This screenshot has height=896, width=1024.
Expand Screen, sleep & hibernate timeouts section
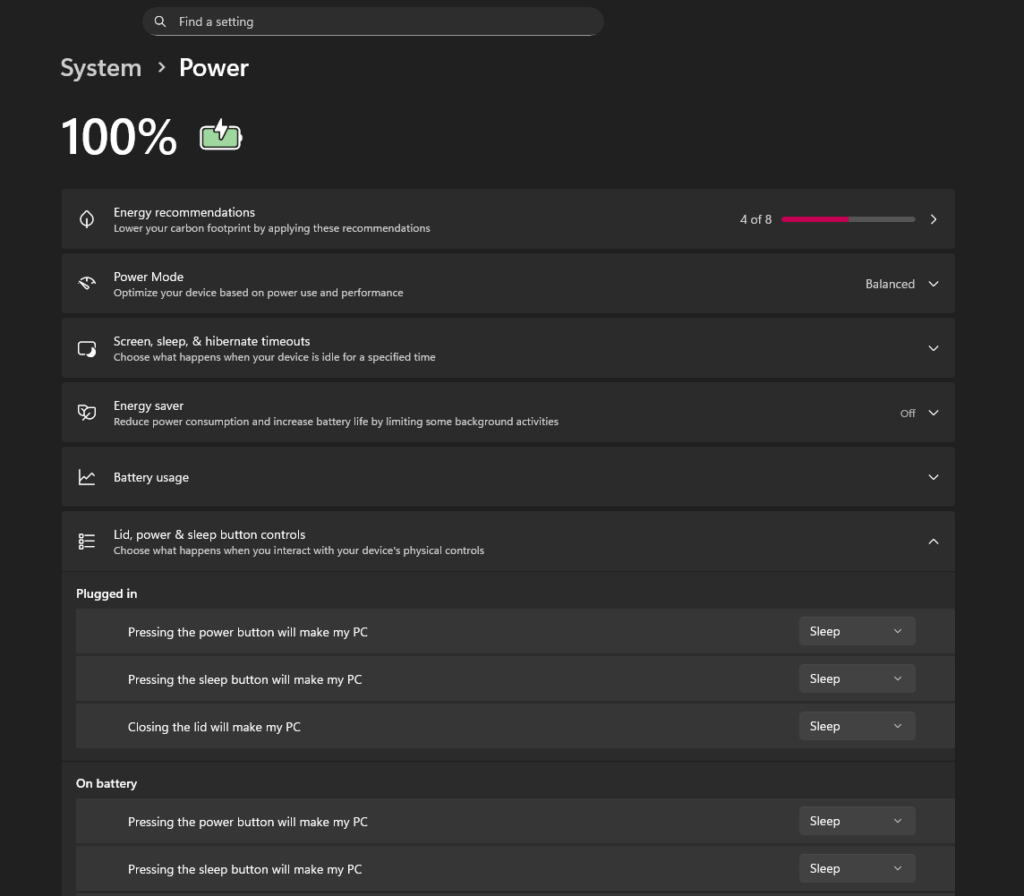[x=933, y=348]
